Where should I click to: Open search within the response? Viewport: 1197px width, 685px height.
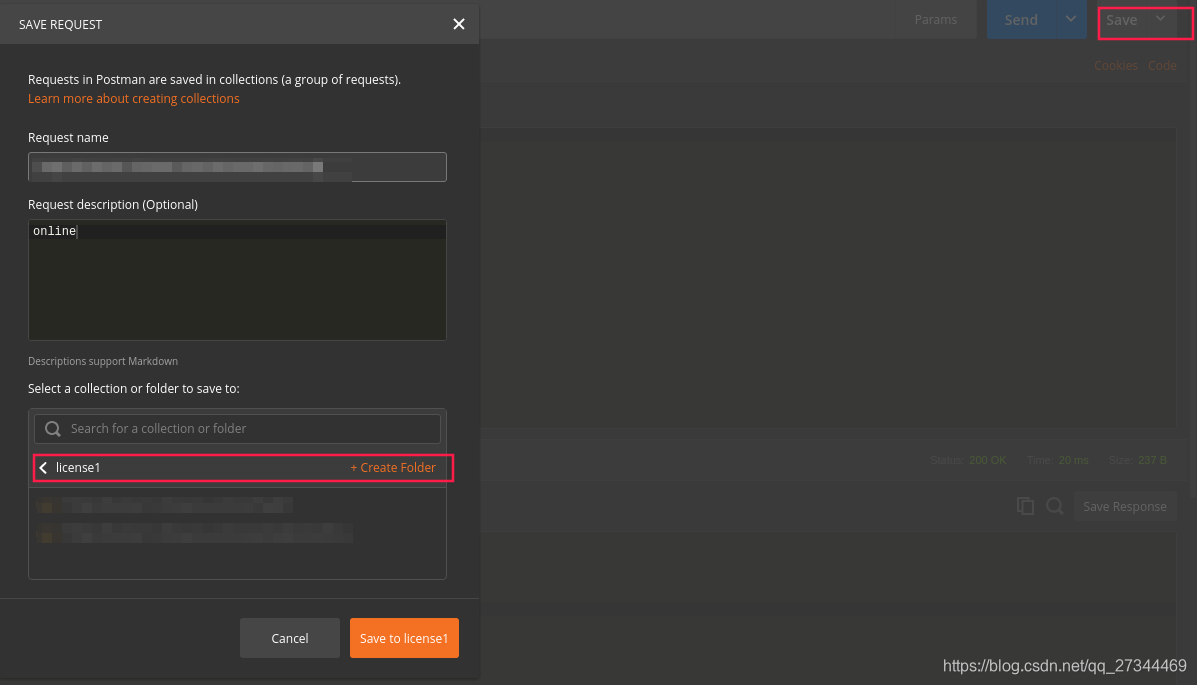tap(1054, 506)
